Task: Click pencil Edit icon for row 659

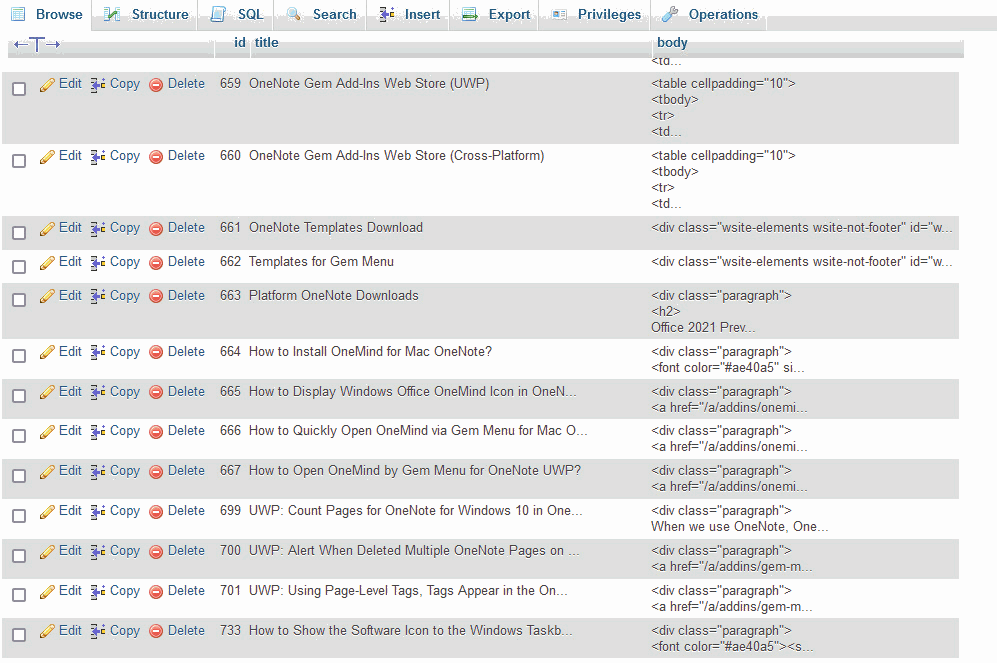Action: (x=47, y=85)
